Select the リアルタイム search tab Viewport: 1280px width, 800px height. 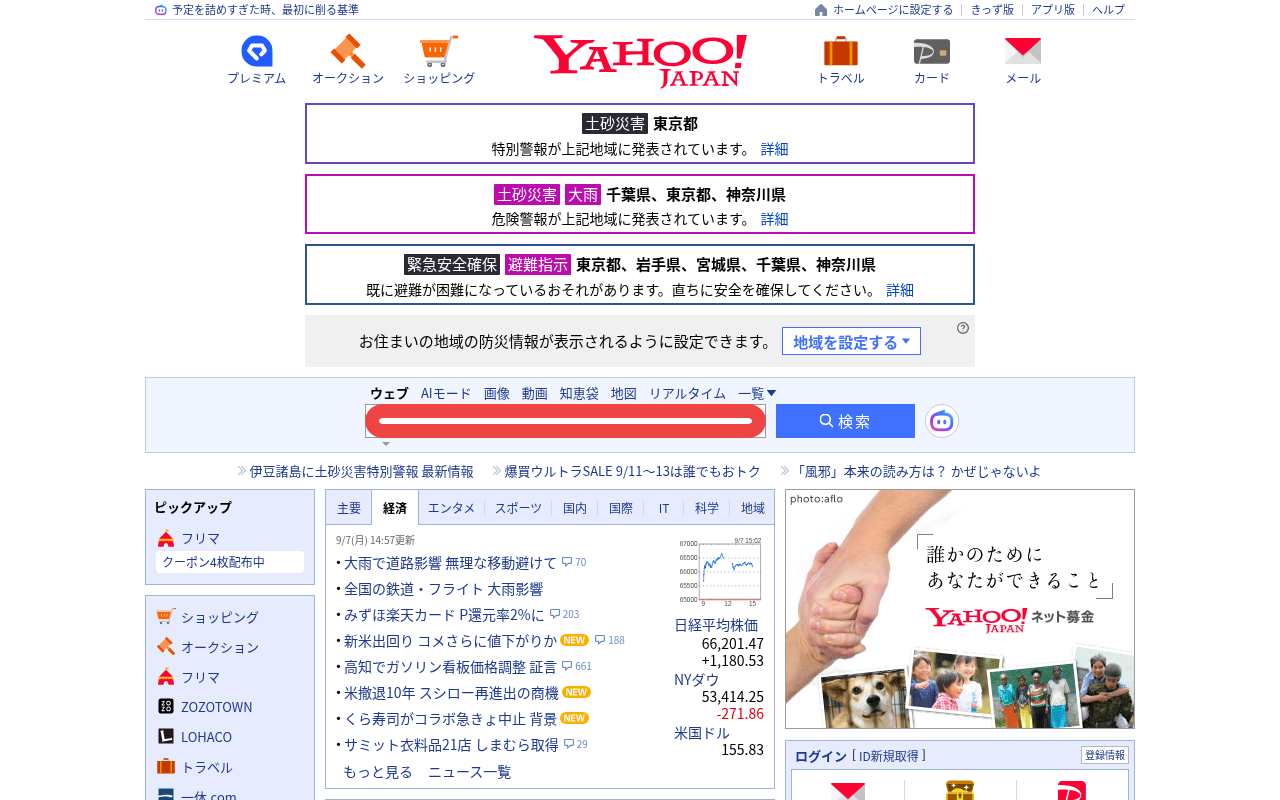[687, 393]
